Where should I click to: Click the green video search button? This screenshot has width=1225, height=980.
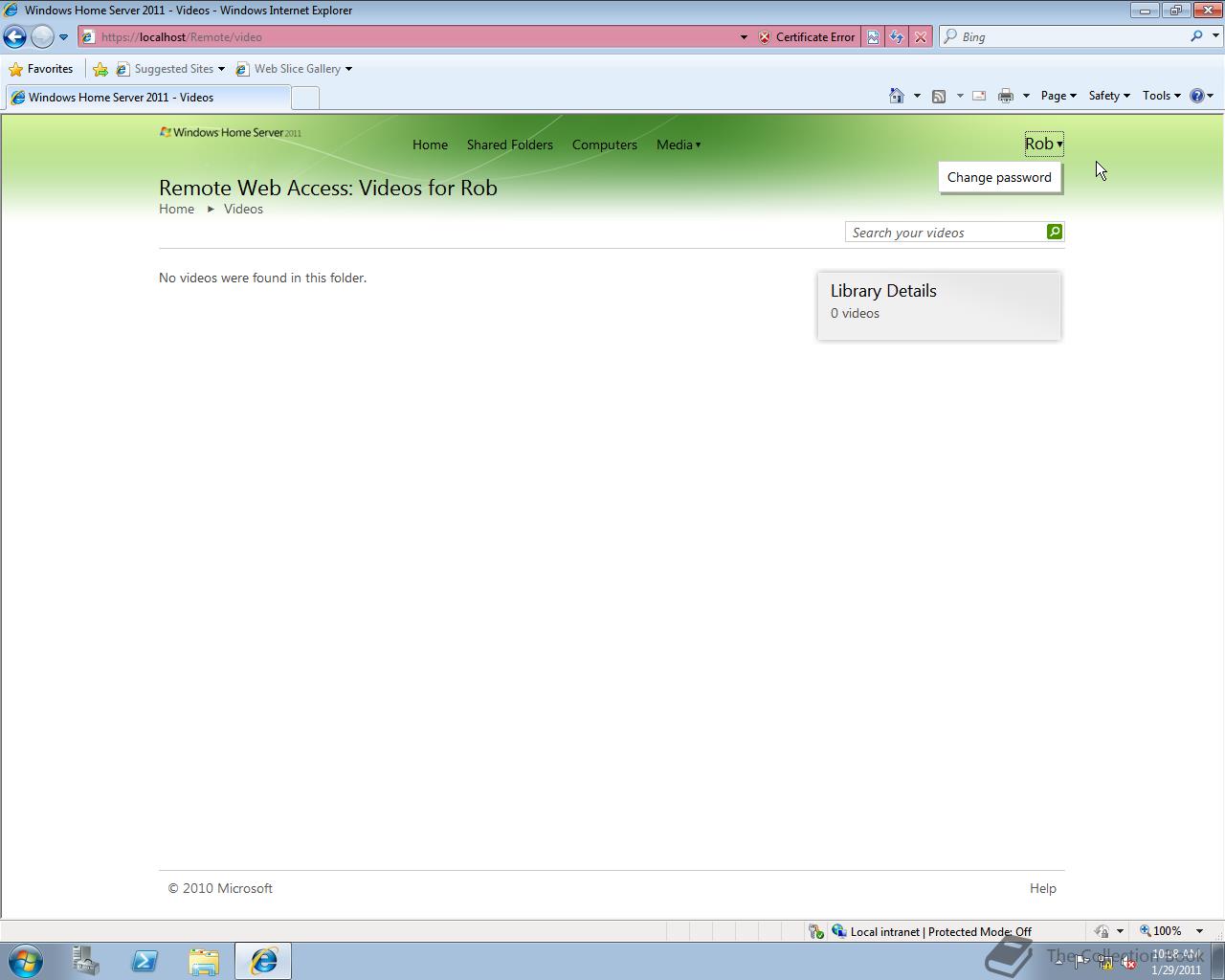pos(1055,232)
